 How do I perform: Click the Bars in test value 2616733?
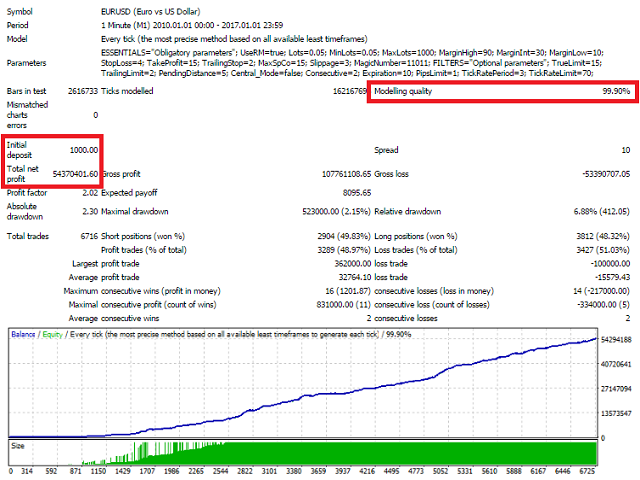pyautogui.click(x=83, y=91)
